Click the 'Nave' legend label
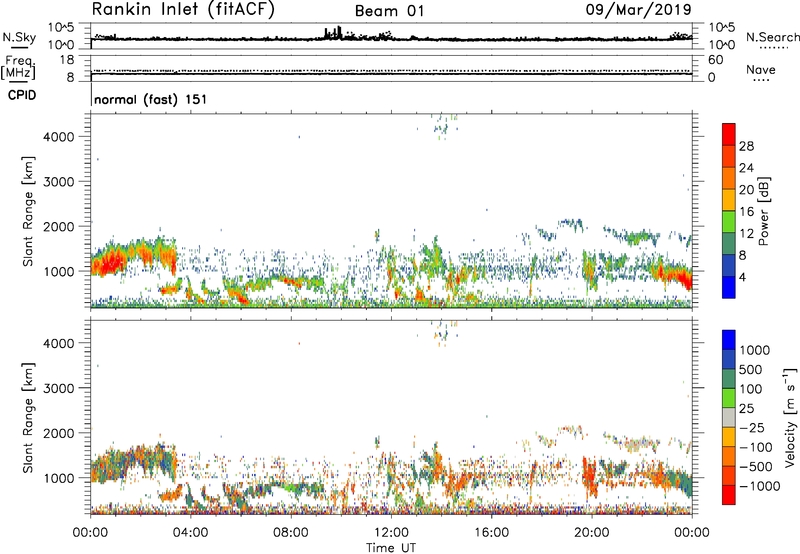This screenshot has height=554, width=800. click(761, 69)
